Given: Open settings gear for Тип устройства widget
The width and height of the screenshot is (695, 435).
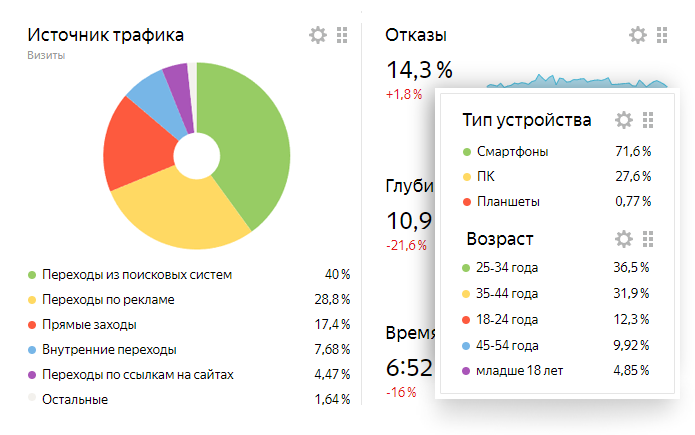Looking at the screenshot, I should [x=623, y=120].
